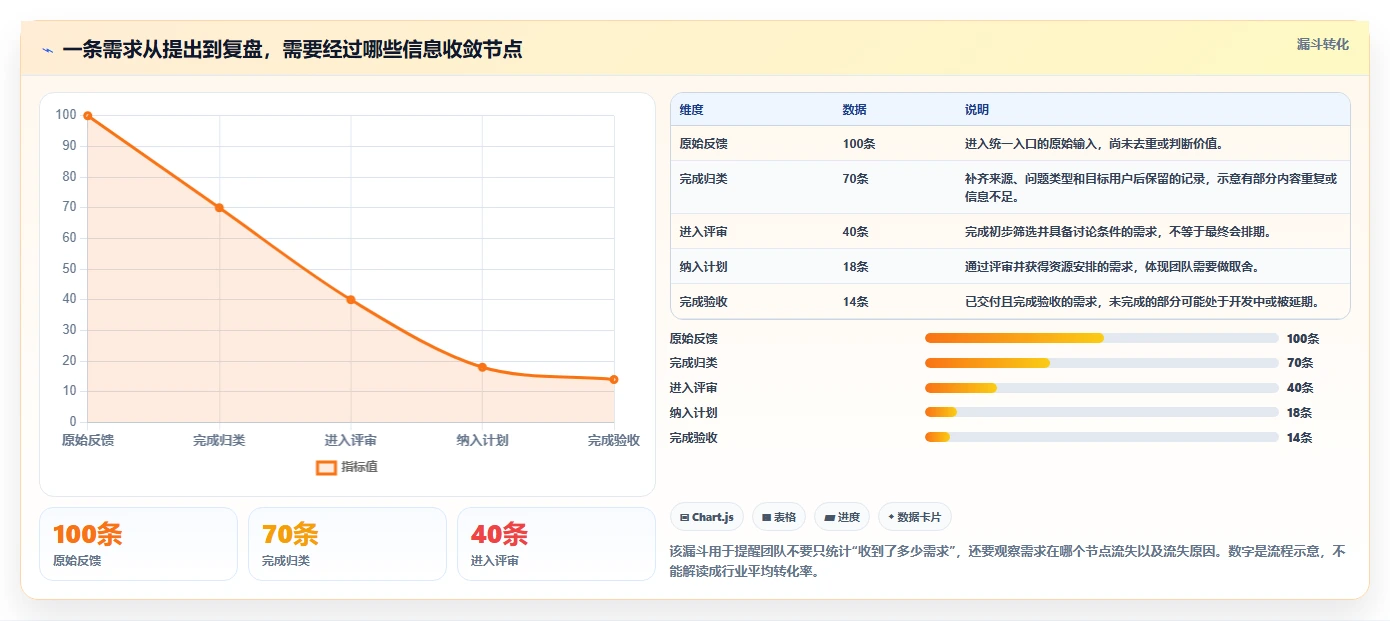Click the chart data point at 70 for 完成归类
The image size is (1390, 621).
click(219, 208)
